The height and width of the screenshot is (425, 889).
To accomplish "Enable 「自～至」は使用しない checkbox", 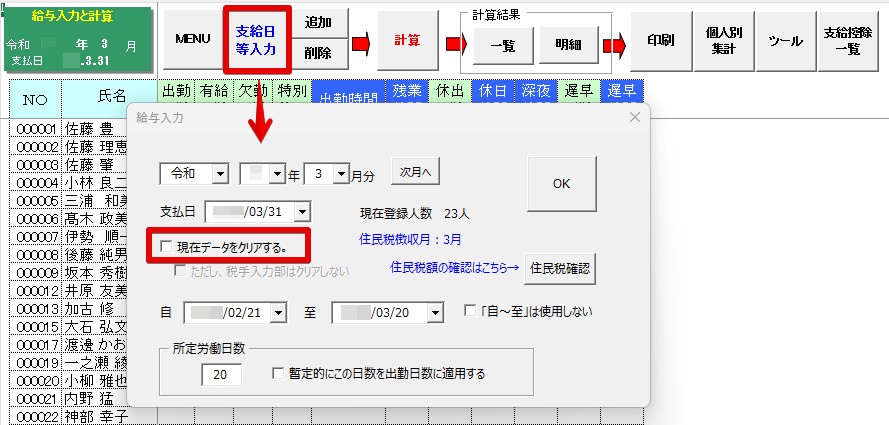I will (x=470, y=312).
